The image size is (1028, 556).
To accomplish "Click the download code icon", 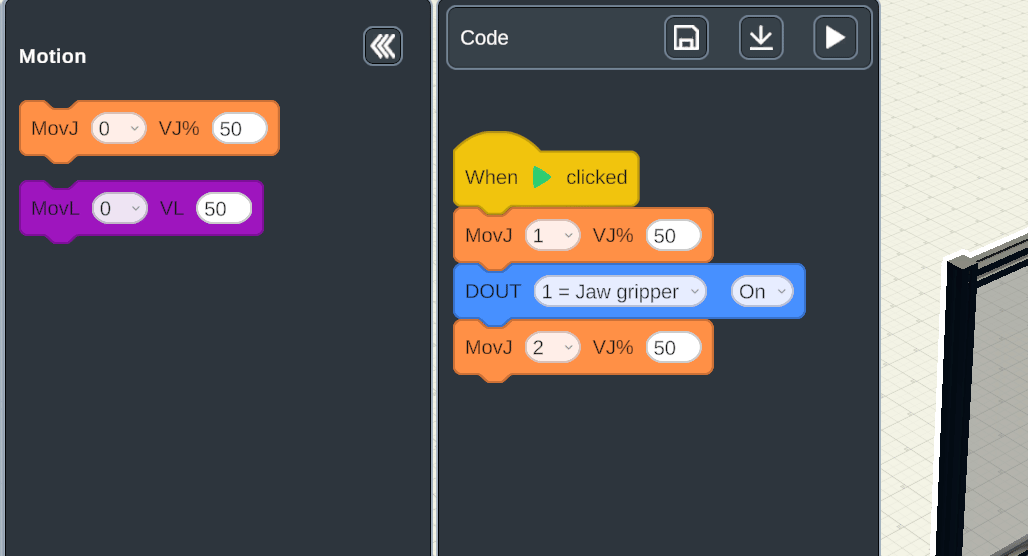I will click(x=761, y=38).
